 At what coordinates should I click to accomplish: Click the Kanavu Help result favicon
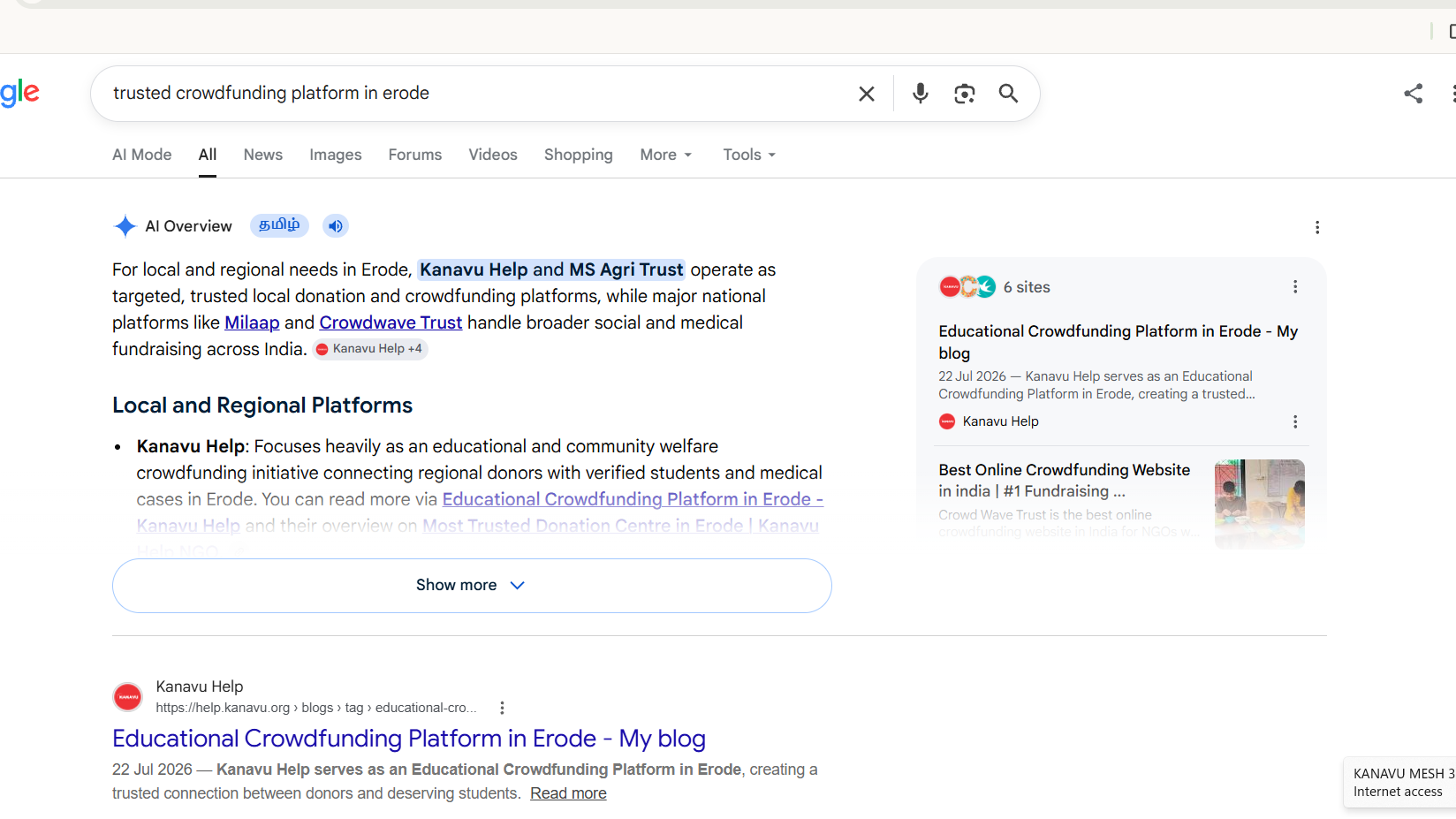click(128, 697)
